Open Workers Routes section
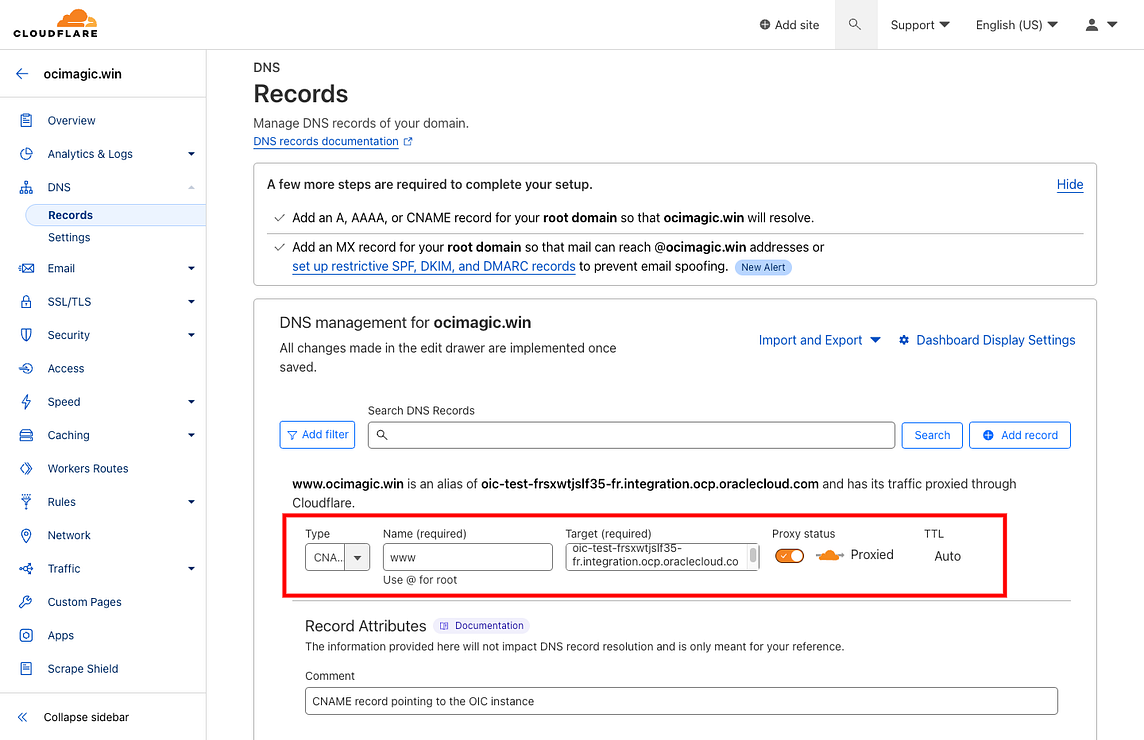1144x740 pixels. [88, 469]
